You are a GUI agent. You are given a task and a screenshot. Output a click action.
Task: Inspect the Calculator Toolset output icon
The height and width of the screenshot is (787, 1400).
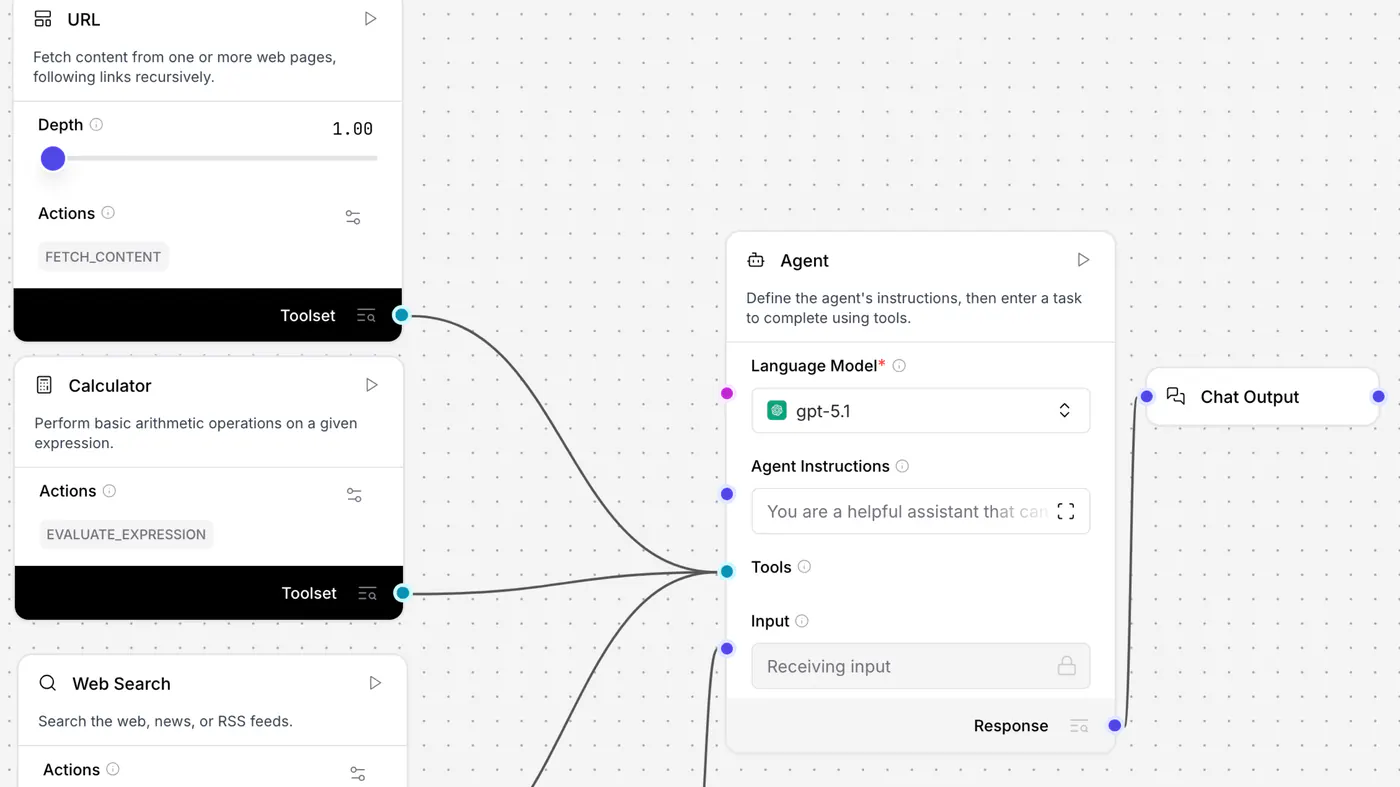[367, 593]
